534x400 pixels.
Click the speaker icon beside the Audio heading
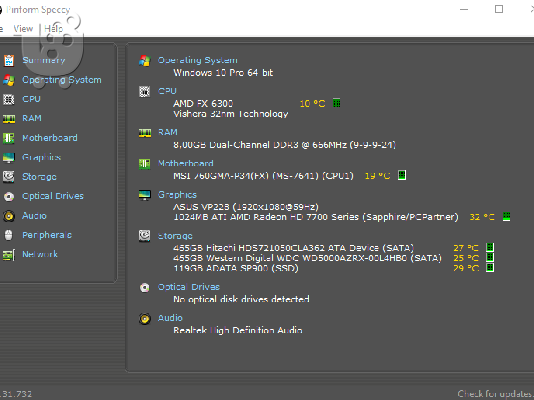click(x=145, y=319)
